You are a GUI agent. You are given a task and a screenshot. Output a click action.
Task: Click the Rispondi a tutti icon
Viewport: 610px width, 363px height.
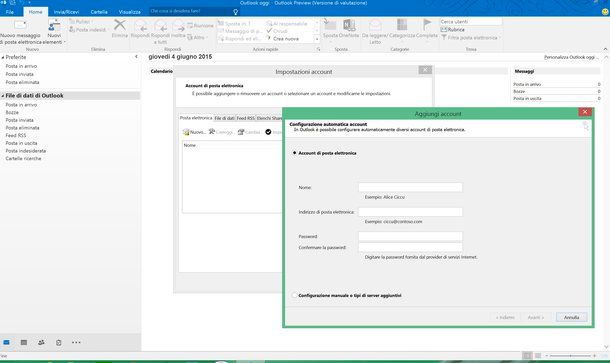(160, 26)
